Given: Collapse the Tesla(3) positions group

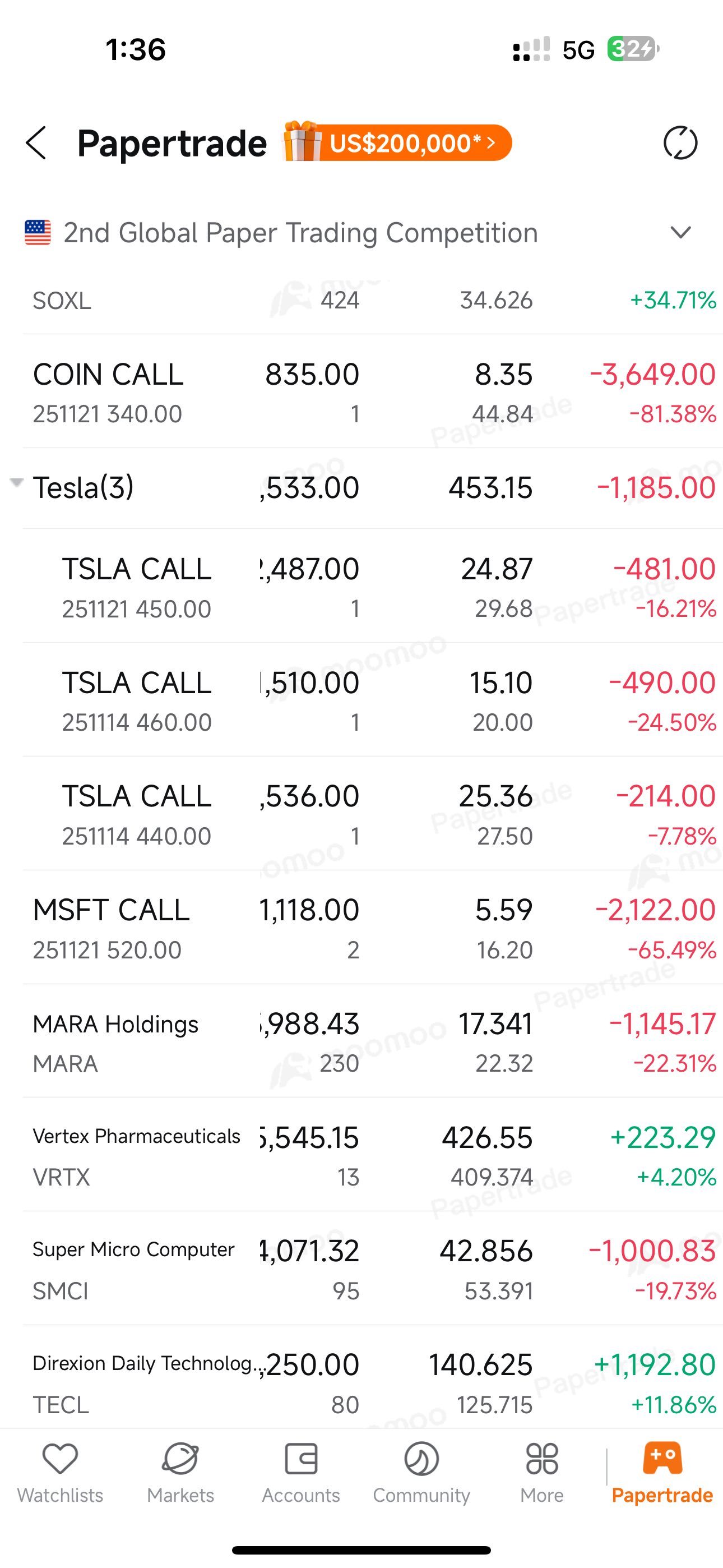Looking at the screenshot, I should [x=17, y=483].
